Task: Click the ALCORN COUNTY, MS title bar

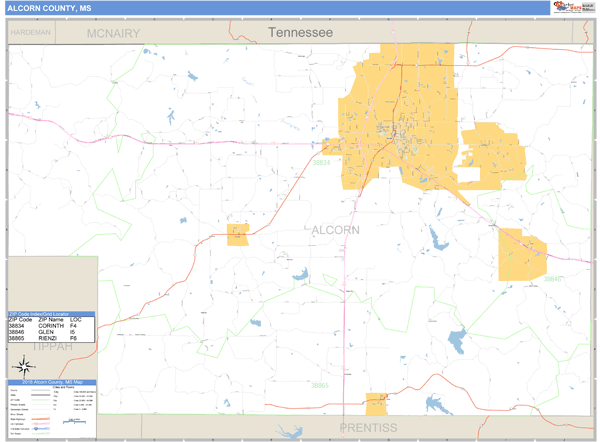Action: coord(51,7)
